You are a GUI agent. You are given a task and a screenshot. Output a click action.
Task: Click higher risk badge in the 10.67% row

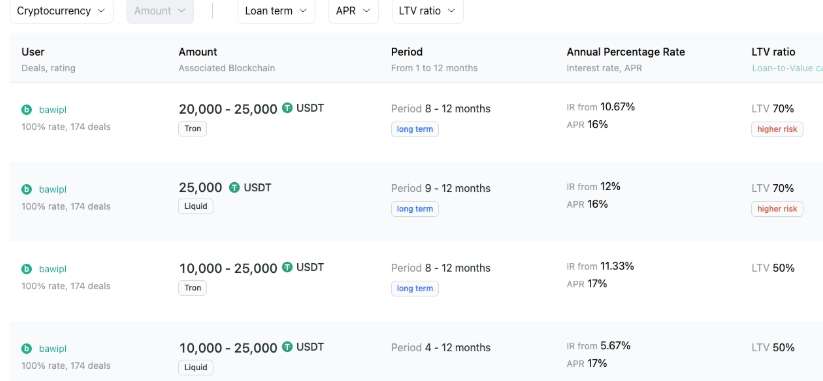point(777,129)
